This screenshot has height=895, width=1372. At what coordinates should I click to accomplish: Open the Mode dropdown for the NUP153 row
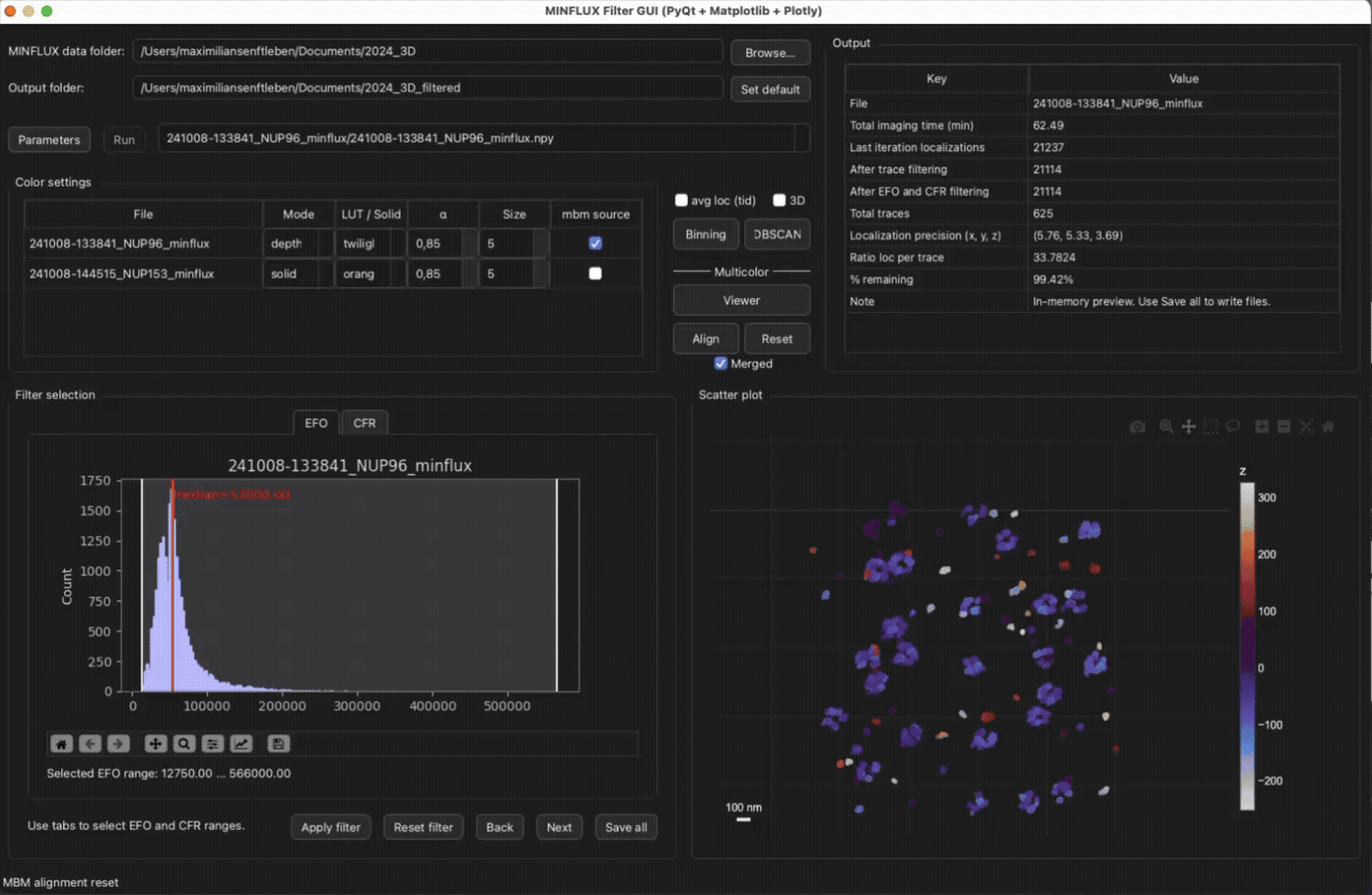298,274
